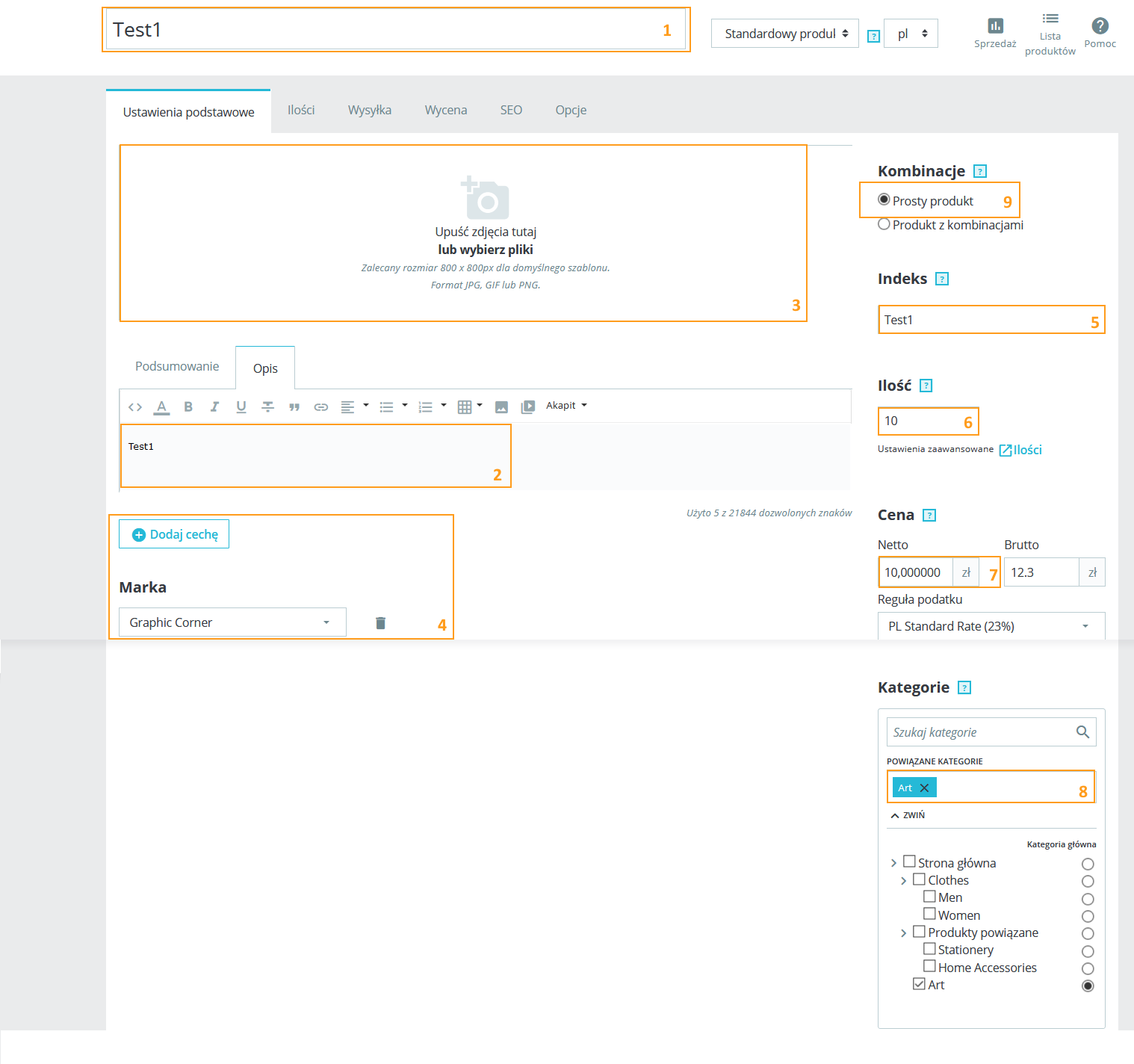Open the Ilości advanced settings link

point(1021,450)
